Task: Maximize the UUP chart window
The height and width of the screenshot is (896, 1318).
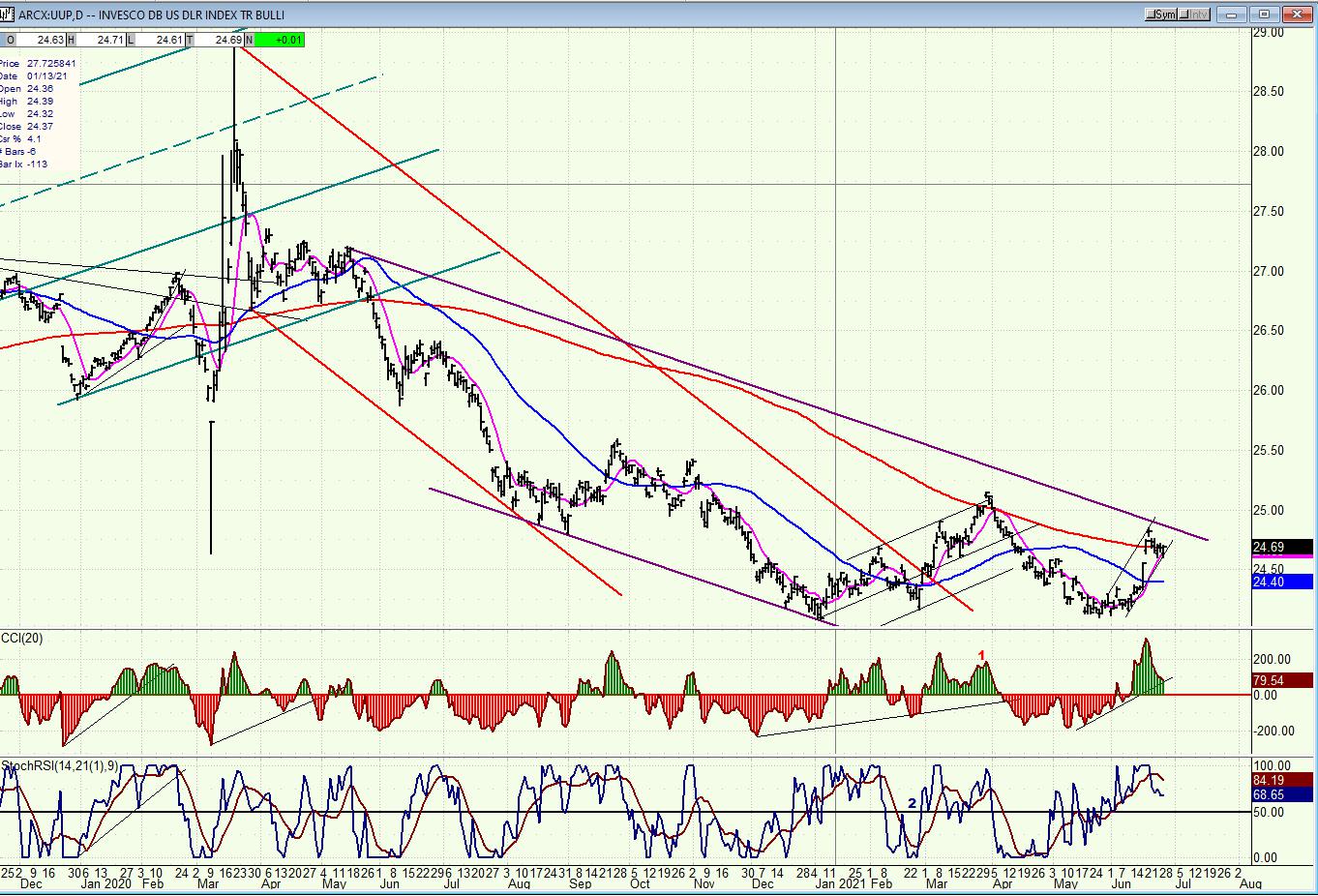Action: point(1264,15)
